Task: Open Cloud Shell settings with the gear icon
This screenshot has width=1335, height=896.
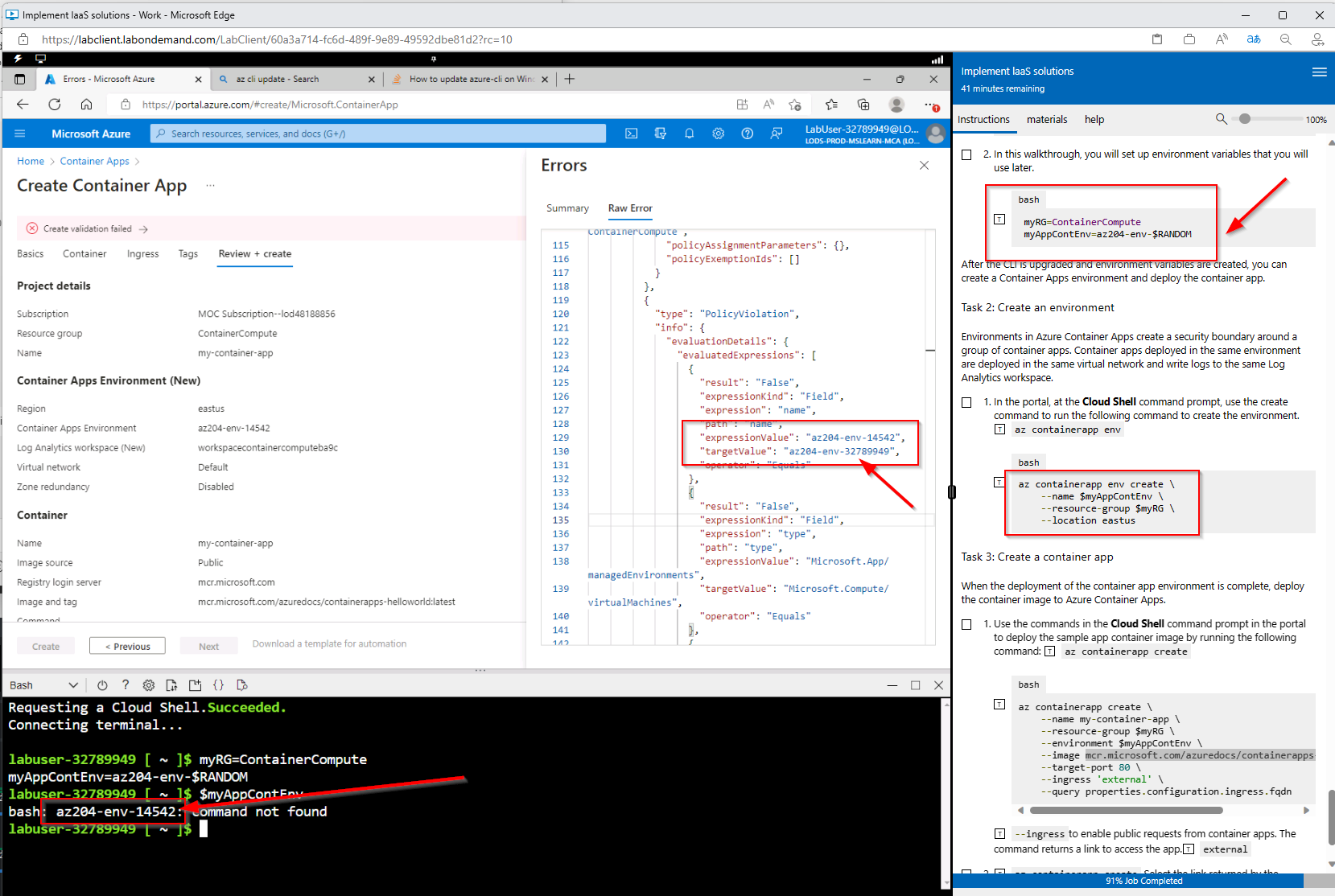Action: tap(149, 684)
